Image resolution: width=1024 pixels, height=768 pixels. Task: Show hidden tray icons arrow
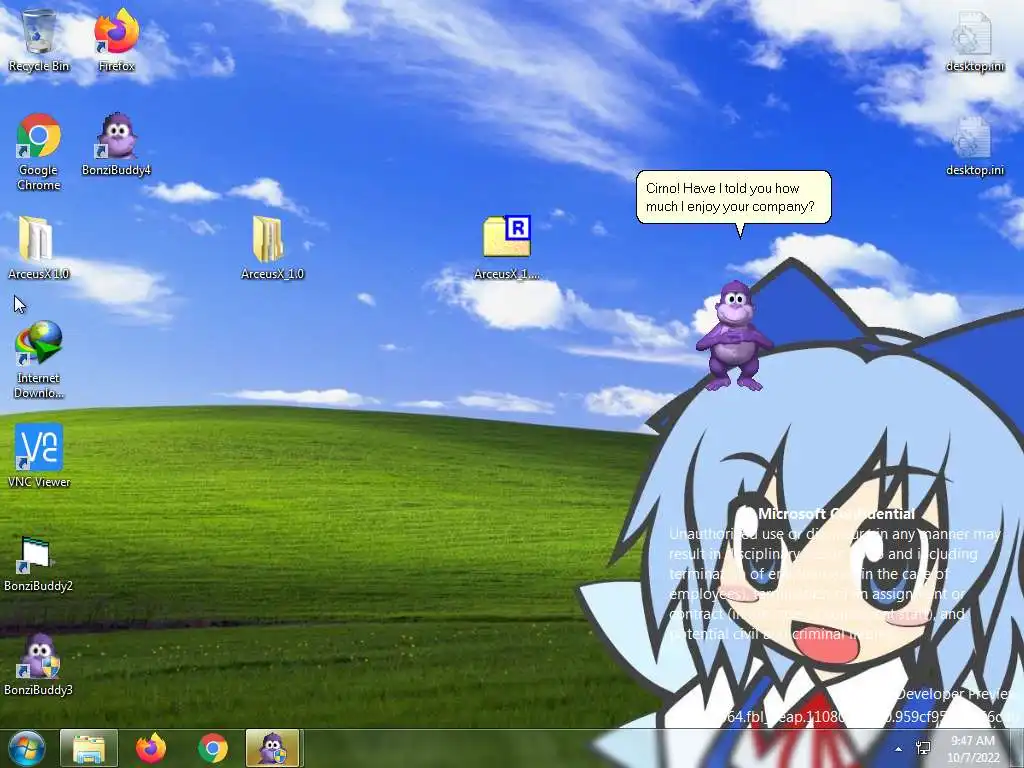click(899, 749)
